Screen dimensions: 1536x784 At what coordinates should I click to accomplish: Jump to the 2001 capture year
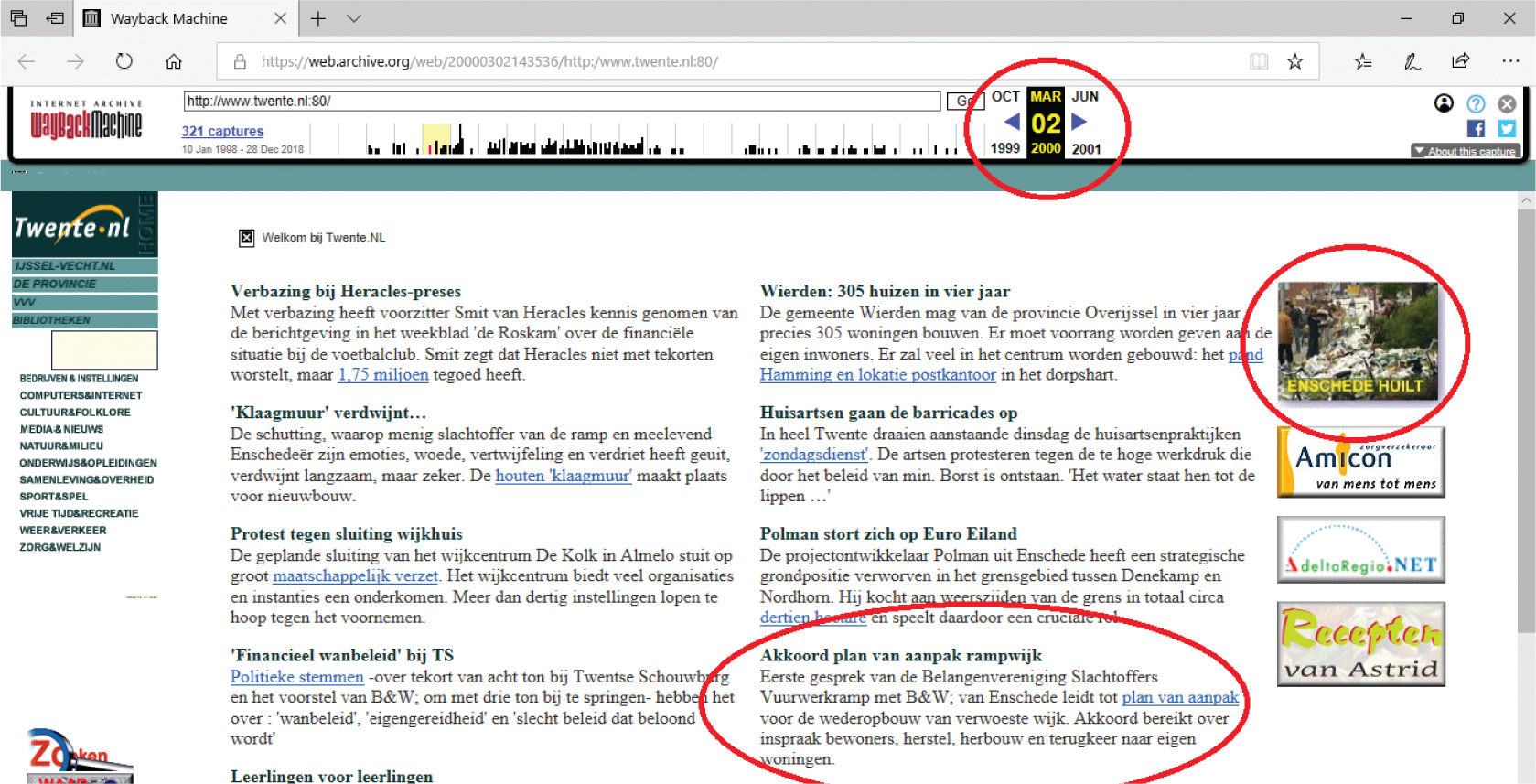(1087, 148)
